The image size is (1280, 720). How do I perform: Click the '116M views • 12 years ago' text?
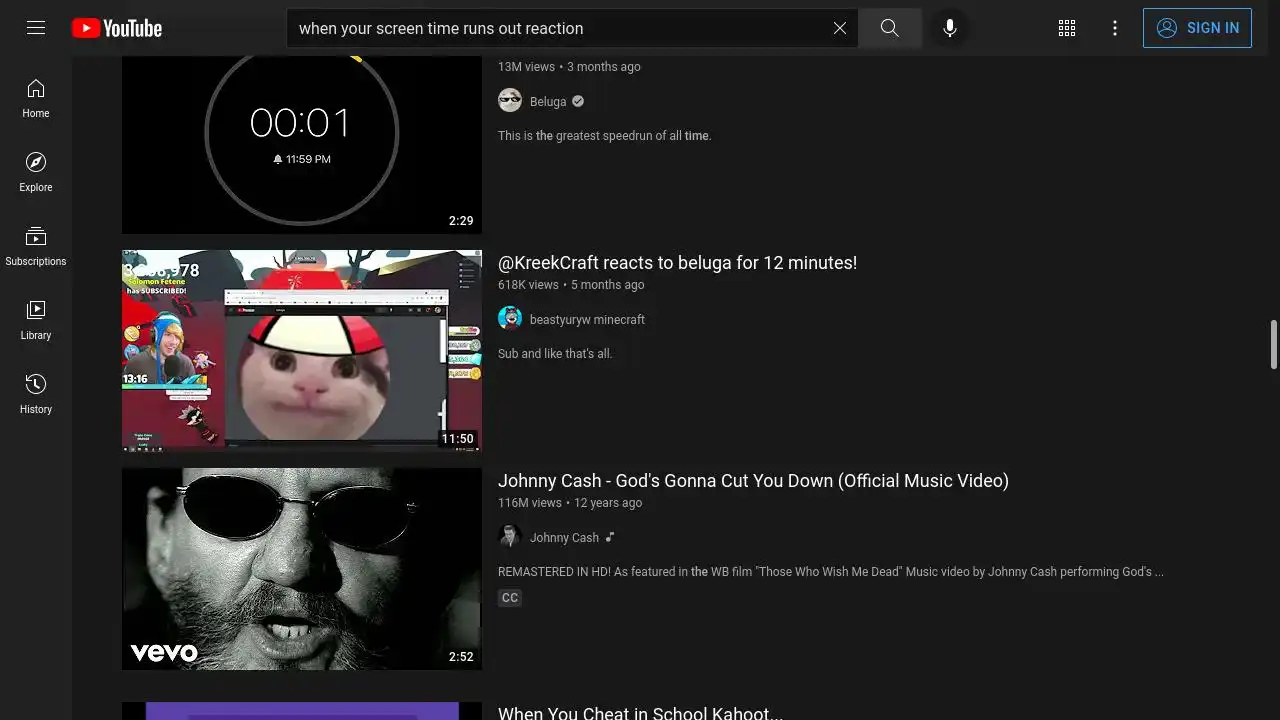[570, 503]
